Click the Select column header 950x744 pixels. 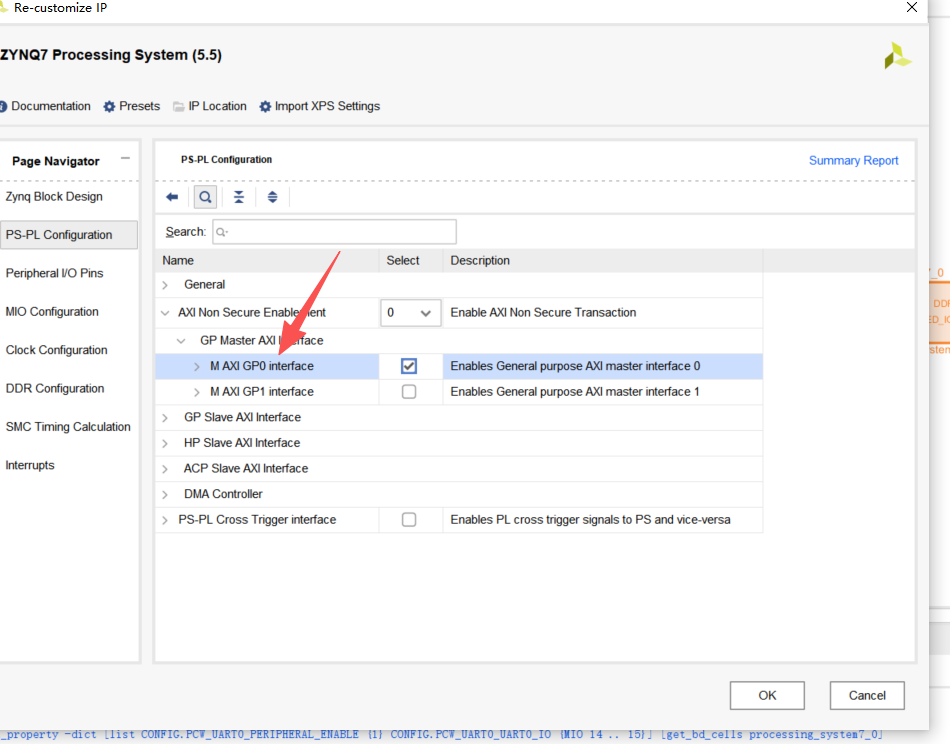pos(403,261)
